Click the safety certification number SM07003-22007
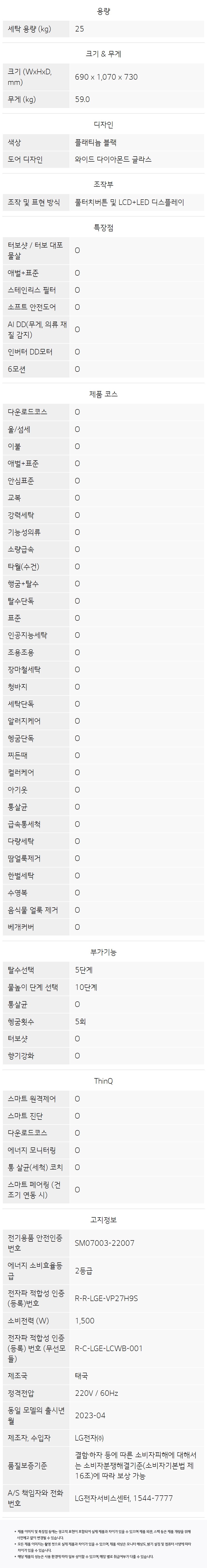The image size is (207, 1568). tap(105, 1226)
